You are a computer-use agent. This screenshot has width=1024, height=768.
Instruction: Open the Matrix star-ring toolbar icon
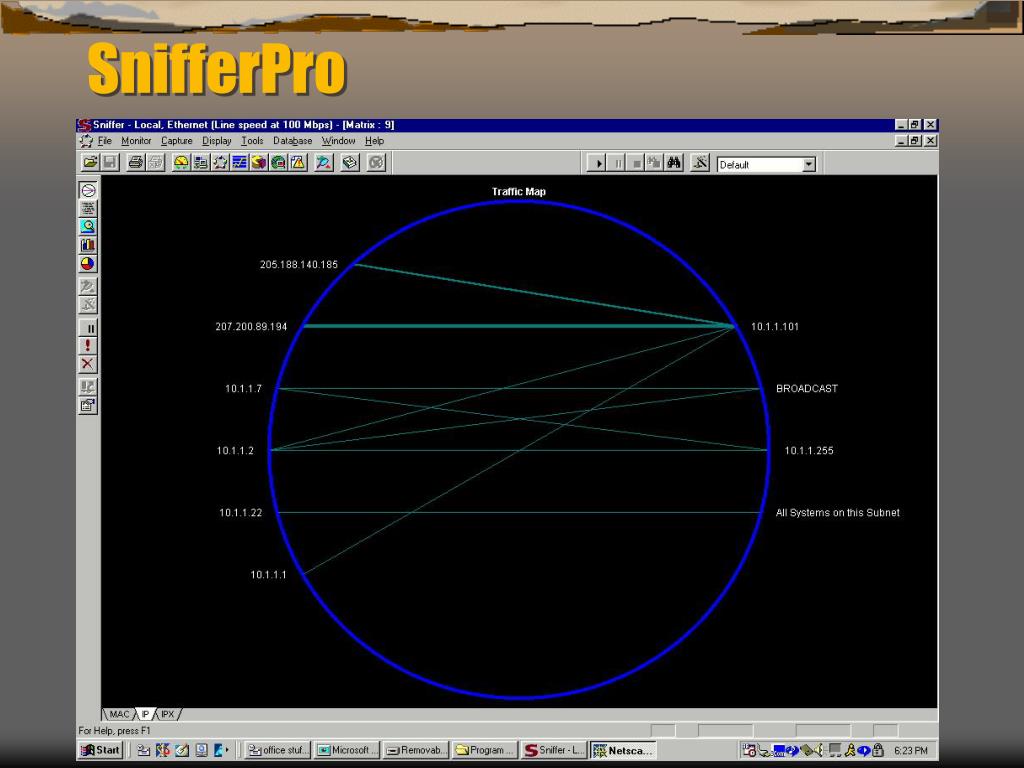[x=220, y=162]
